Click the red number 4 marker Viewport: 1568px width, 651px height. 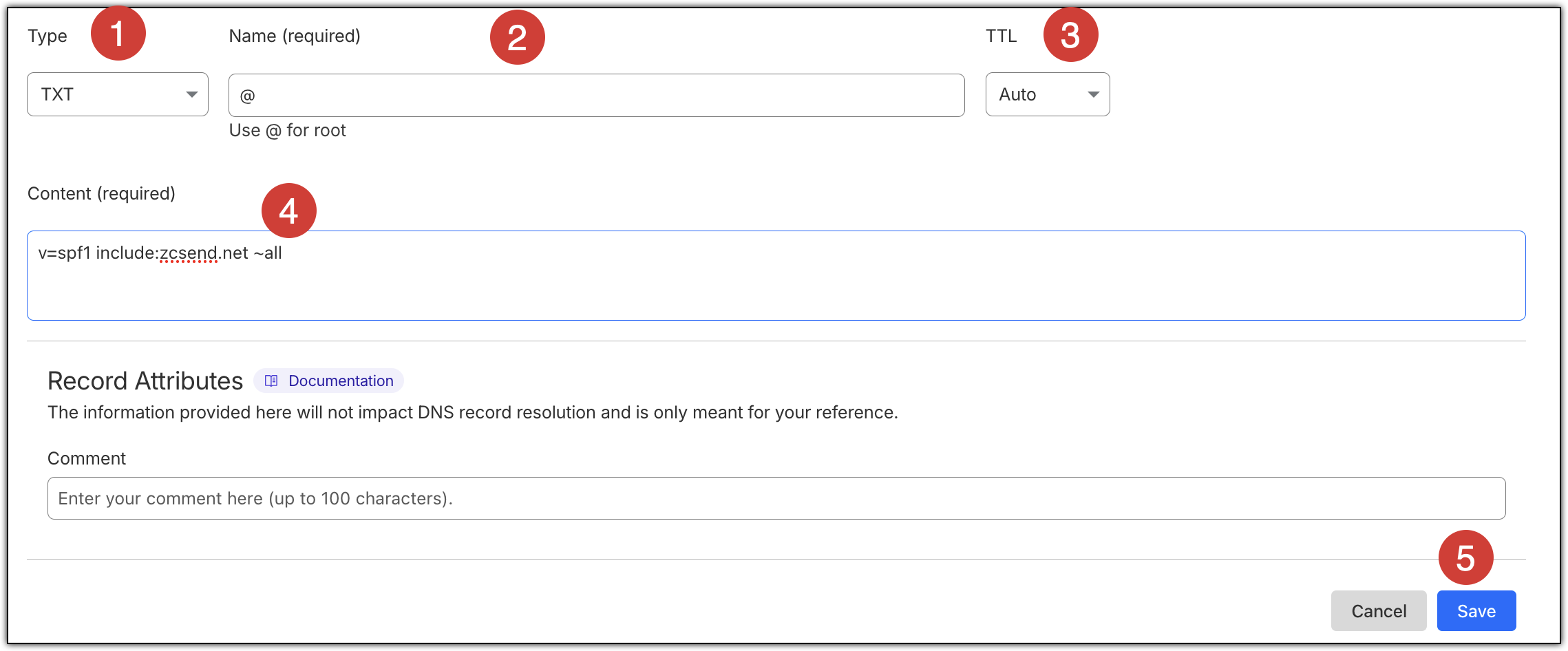(288, 211)
